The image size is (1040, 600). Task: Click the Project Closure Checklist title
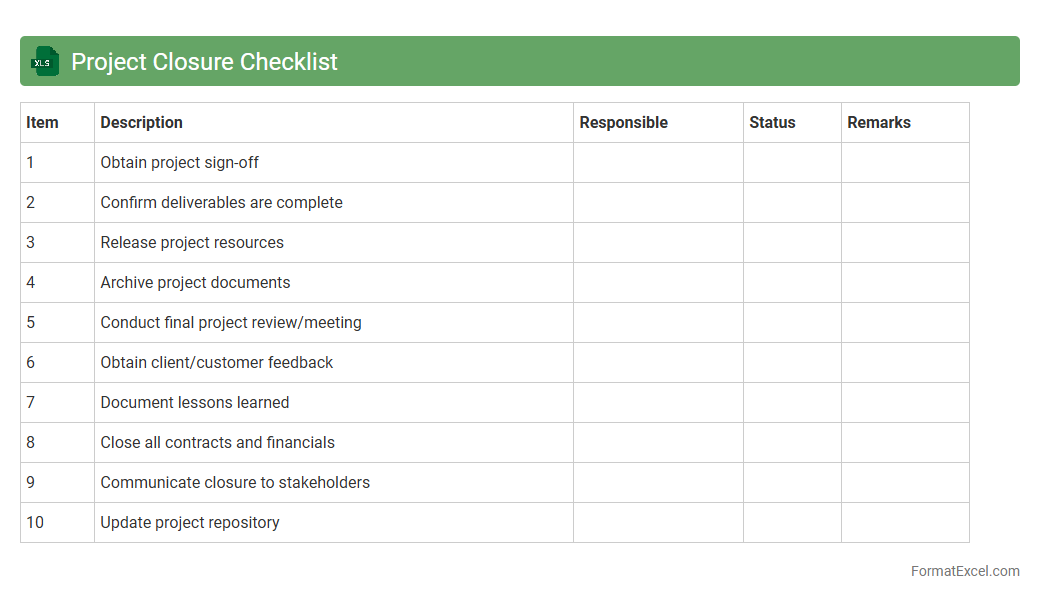(204, 62)
